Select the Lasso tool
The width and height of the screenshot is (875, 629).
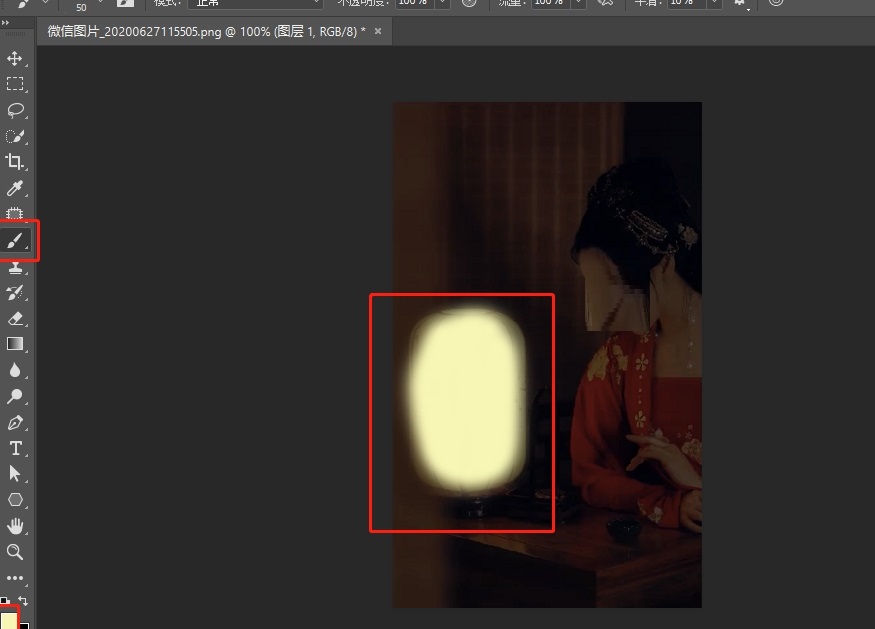click(x=15, y=110)
